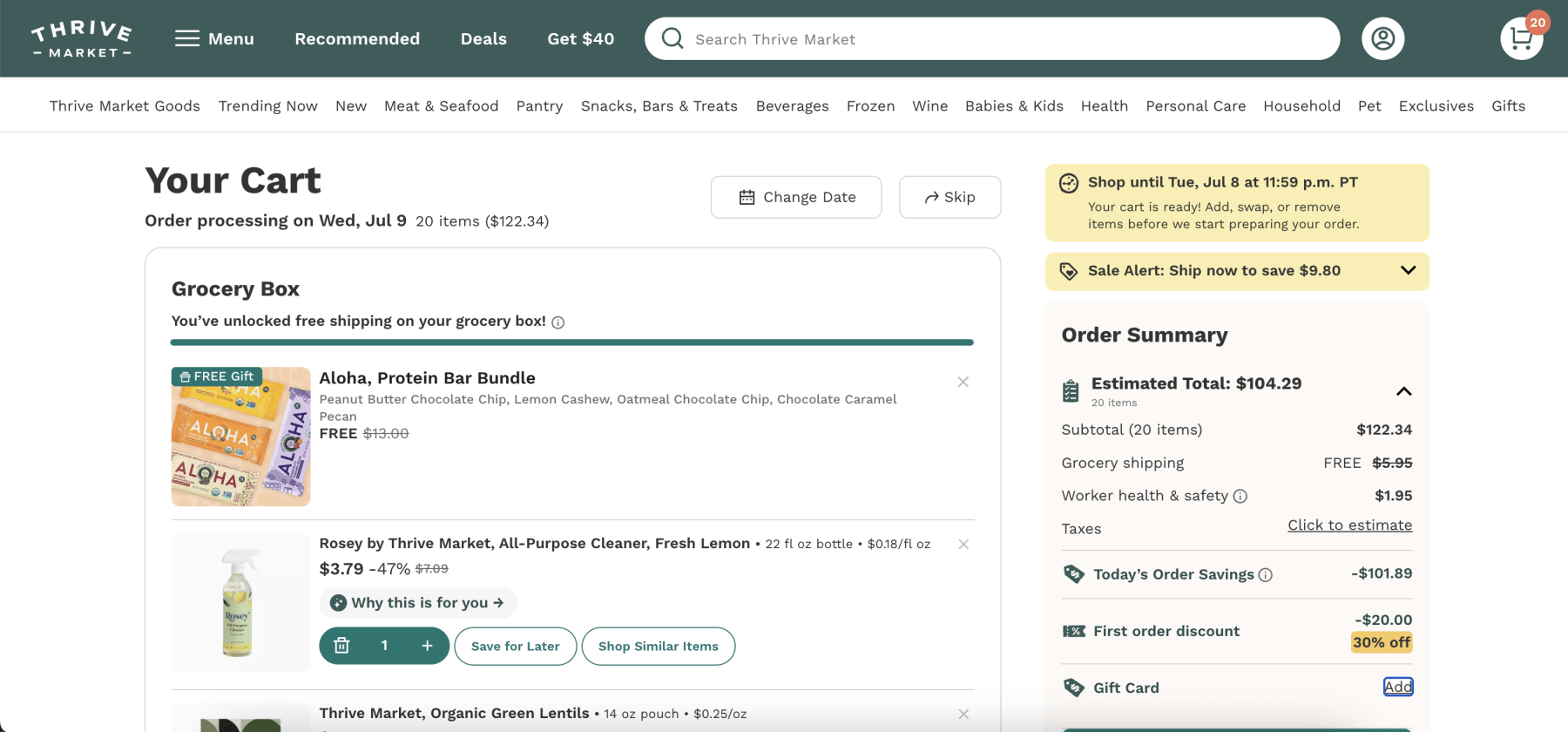Click the Gift Card tag icon
This screenshot has height=732, width=1568.
[1074, 688]
